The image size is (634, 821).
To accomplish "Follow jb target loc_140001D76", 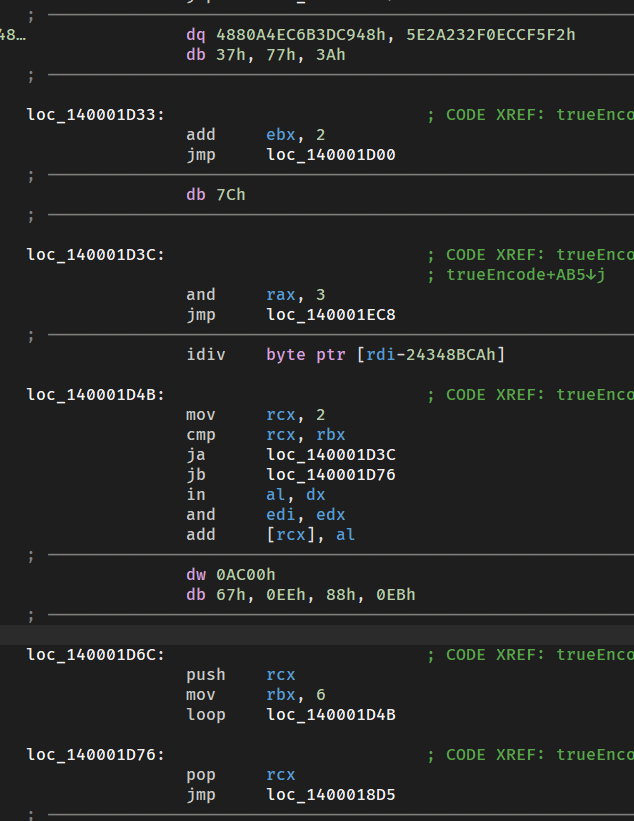I will [331, 474].
